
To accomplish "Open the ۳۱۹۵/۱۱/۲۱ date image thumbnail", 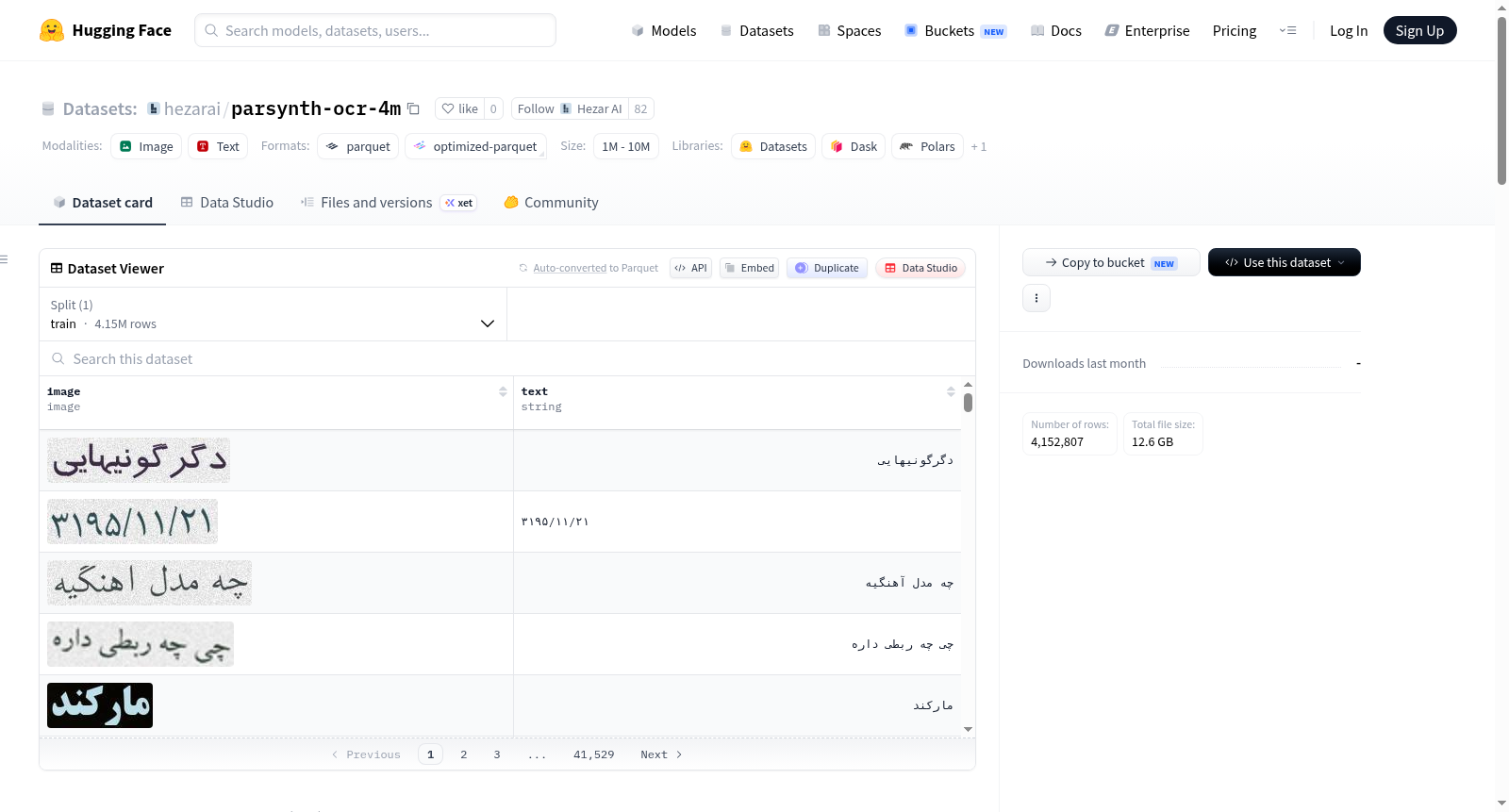I will pyautogui.click(x=132, y=522).
